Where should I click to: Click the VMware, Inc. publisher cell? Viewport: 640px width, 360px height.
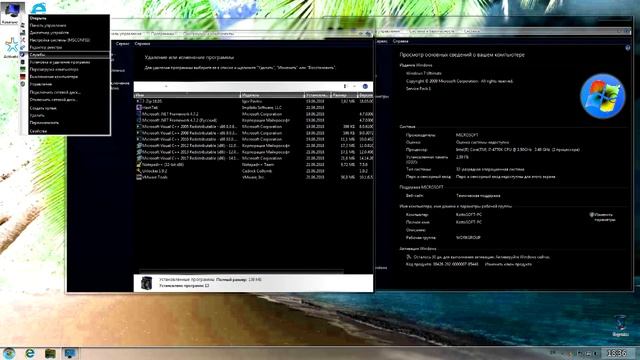click(x=253, y=177)
